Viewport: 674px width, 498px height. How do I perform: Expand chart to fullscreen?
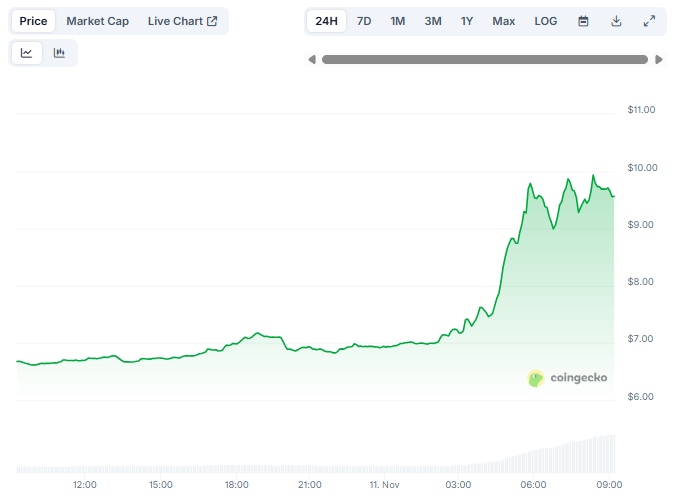point(649,21)
